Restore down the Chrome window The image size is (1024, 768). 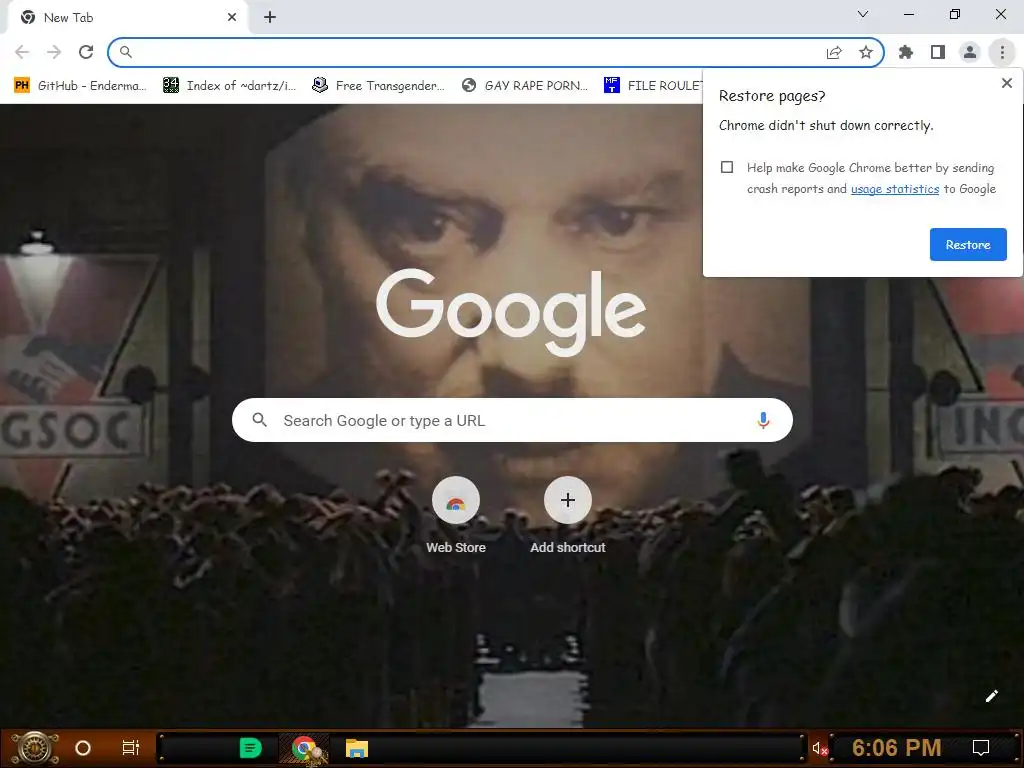click(x=955, y=14)
